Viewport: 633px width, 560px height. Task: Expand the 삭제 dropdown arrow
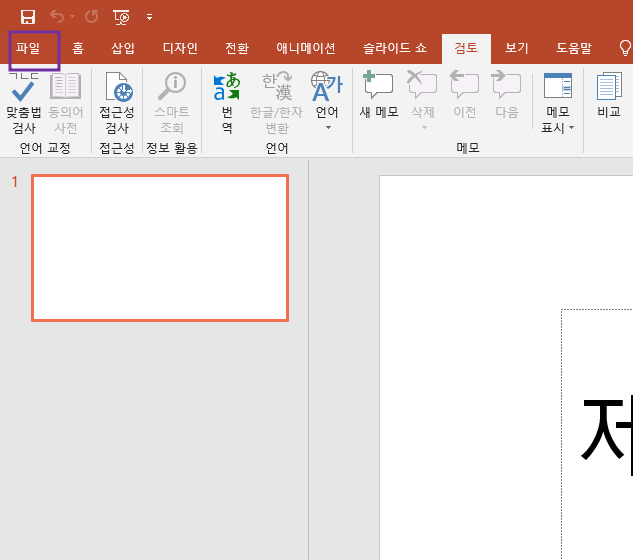(x=424, y=128)
